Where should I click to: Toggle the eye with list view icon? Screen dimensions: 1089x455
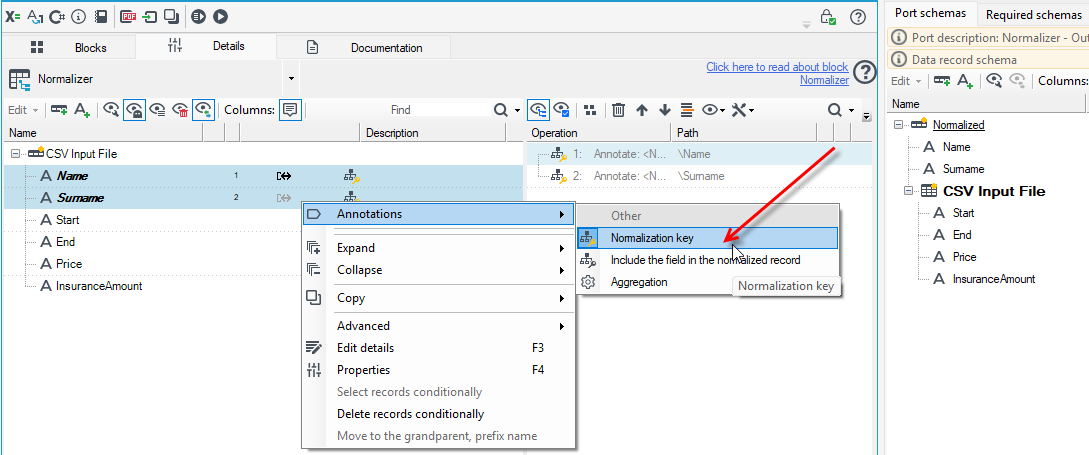pos(158,110)
